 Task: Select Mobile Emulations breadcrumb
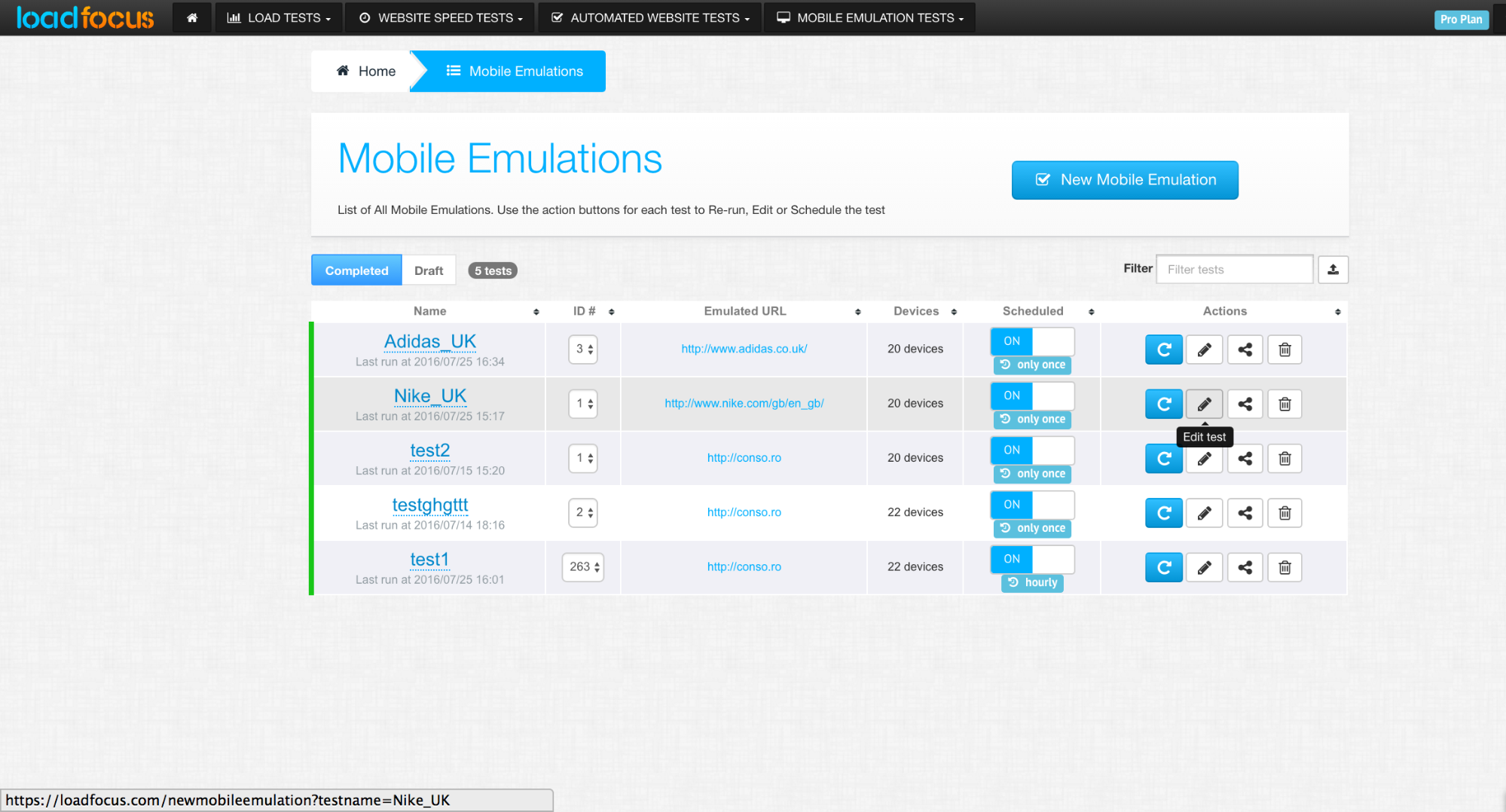click(514, 71)
